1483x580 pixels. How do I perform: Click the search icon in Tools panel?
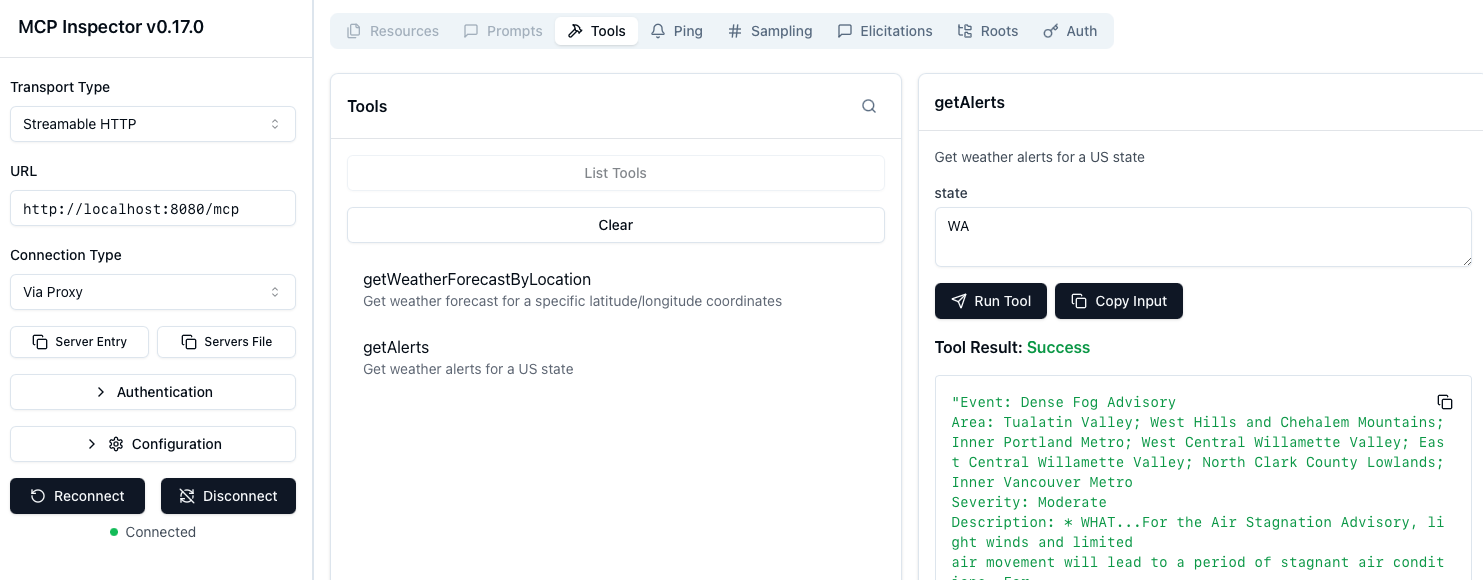869,107
